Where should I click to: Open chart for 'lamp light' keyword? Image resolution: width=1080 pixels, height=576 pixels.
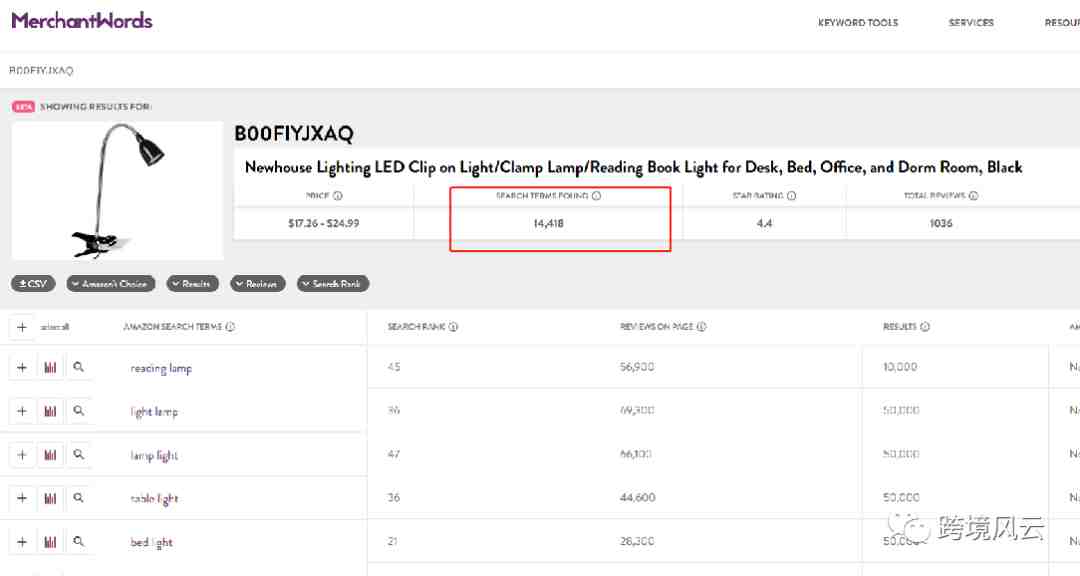click(x=50, y=455)
